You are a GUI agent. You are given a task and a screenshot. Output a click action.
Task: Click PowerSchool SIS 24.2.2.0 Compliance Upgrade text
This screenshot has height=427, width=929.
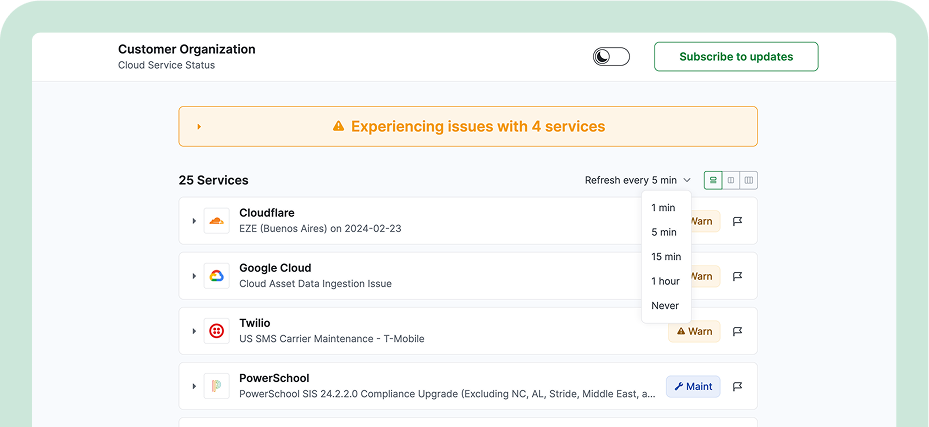[447, 394]
